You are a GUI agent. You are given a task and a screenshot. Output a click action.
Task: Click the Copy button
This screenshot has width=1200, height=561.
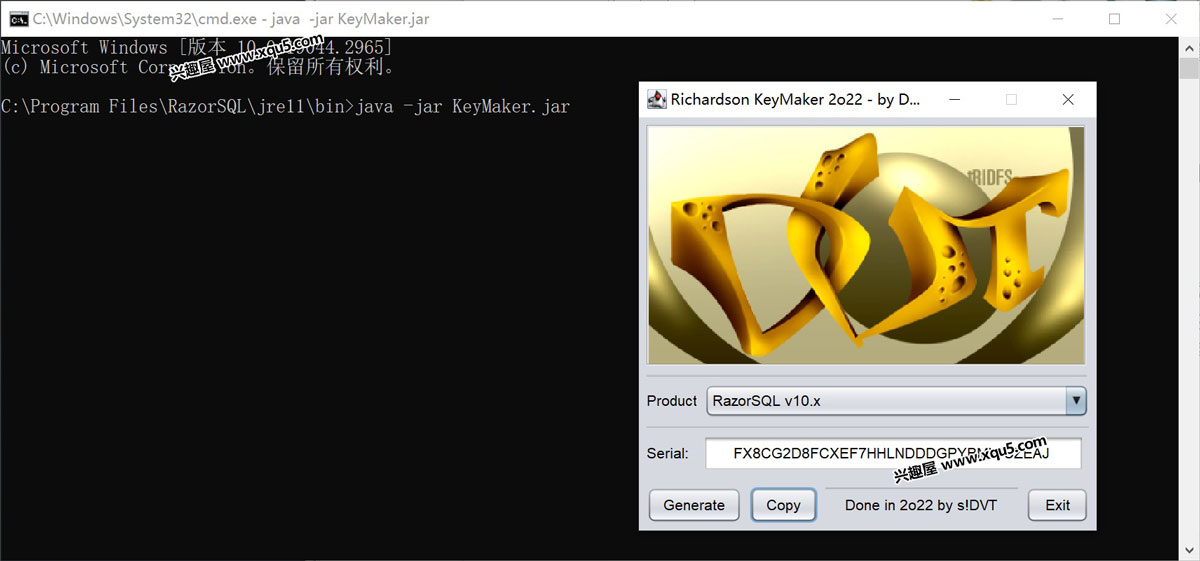click(x=783, y=505)
